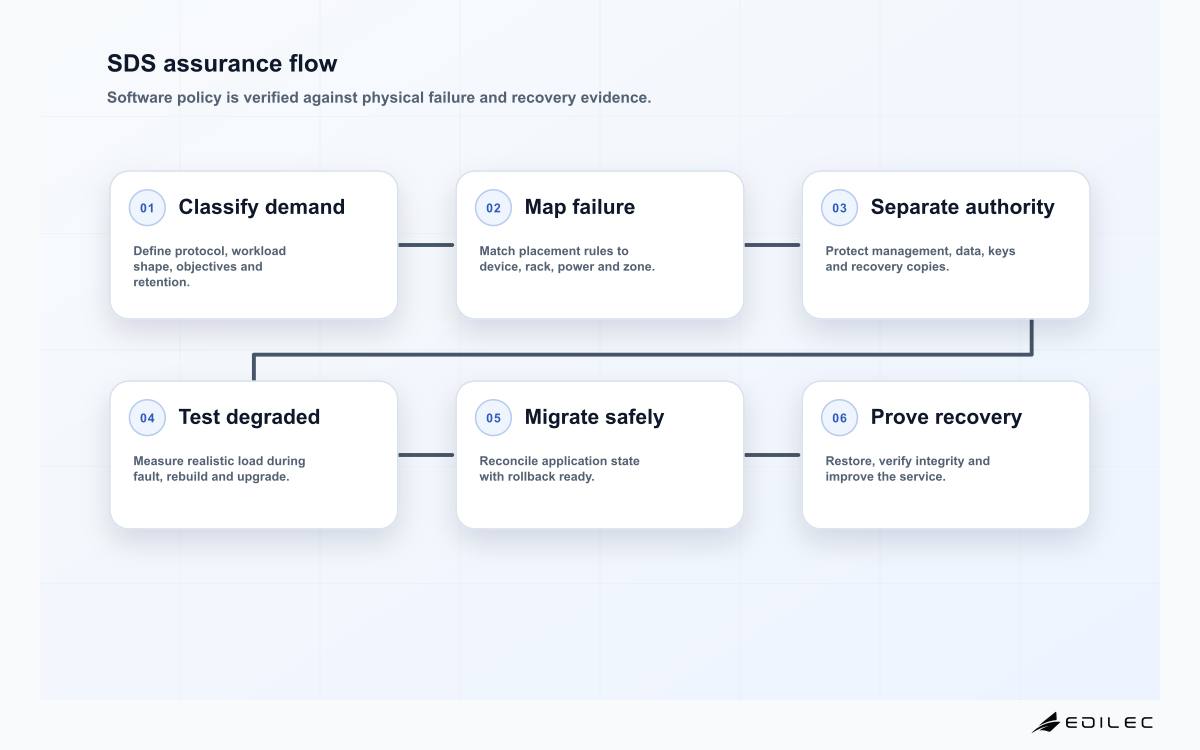This screenshot has width=1200, height=750.
Task: Click the 06 step number badge
Action: click(839, 418)
